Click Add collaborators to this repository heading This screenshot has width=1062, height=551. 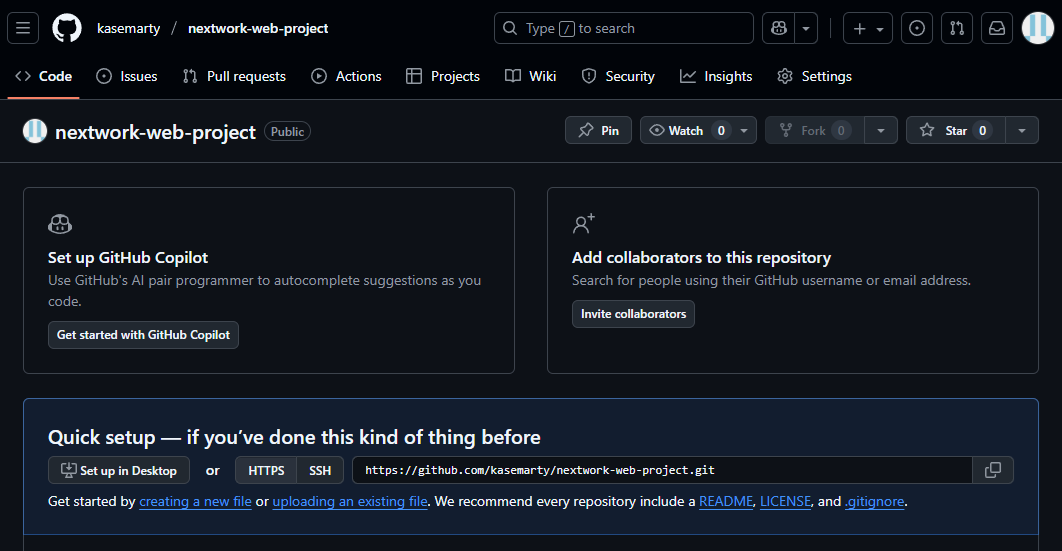(x=701, y=258)
